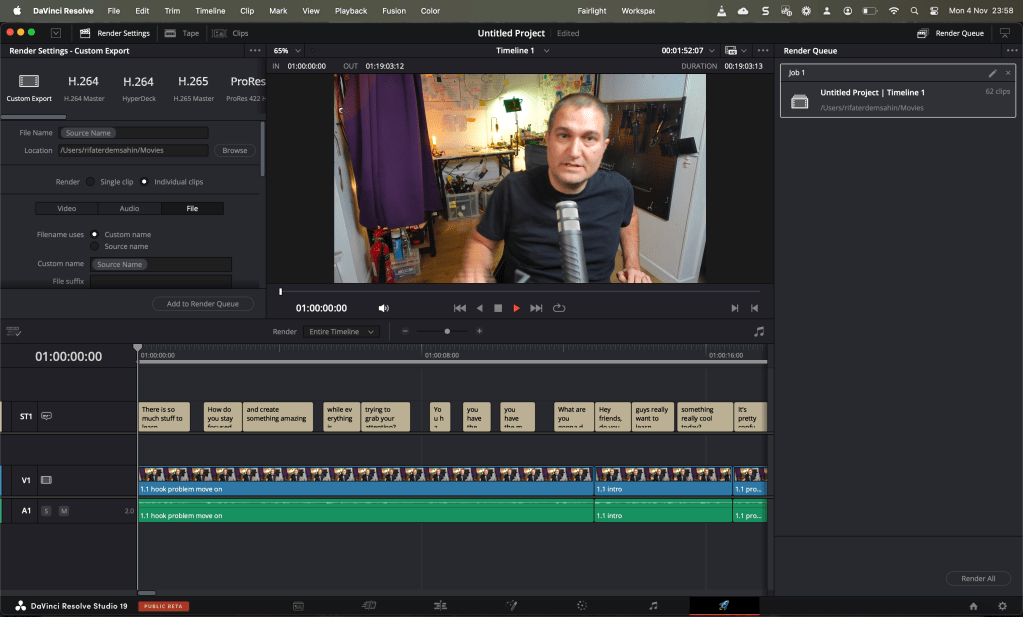
Task: Open Render Settings panel options menu
Action: point(255,51)
